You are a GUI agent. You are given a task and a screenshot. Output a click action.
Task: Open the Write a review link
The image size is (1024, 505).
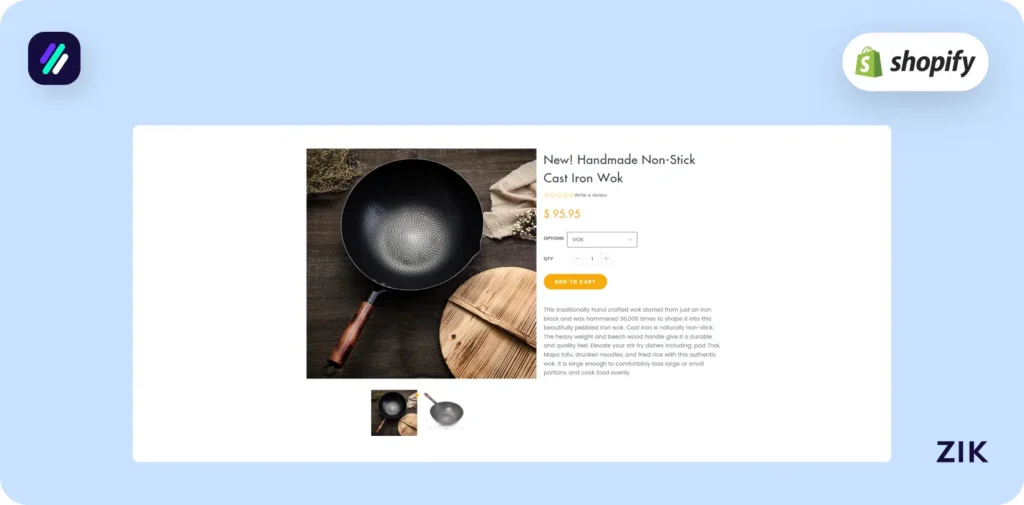point(591,195)
